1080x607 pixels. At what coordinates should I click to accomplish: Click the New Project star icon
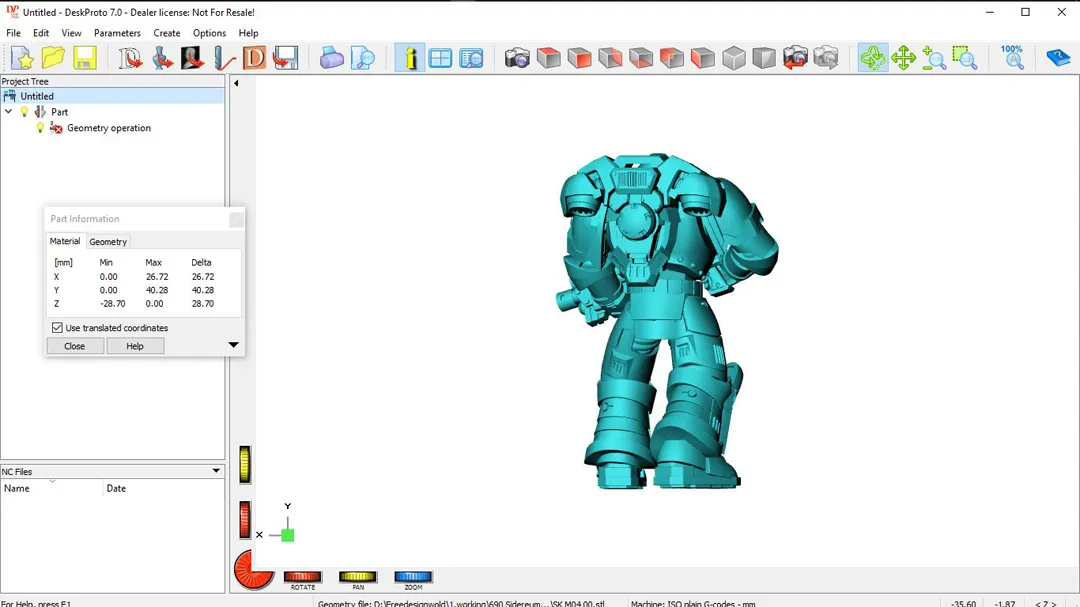click(22, 58)
